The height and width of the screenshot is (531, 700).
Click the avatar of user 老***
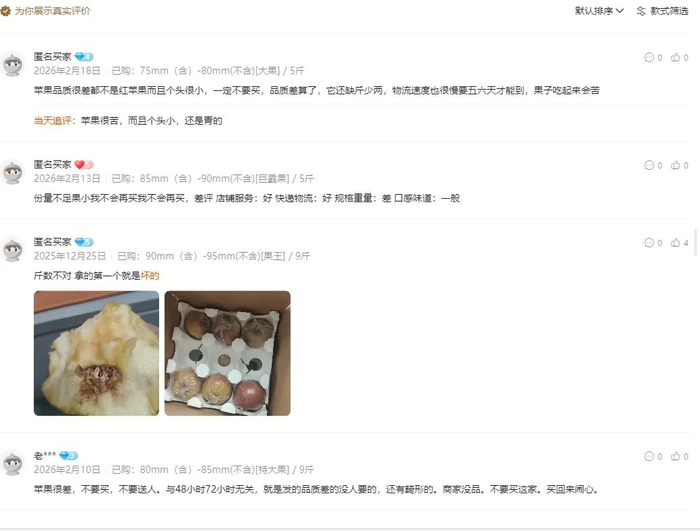click(x=12, y=463)
